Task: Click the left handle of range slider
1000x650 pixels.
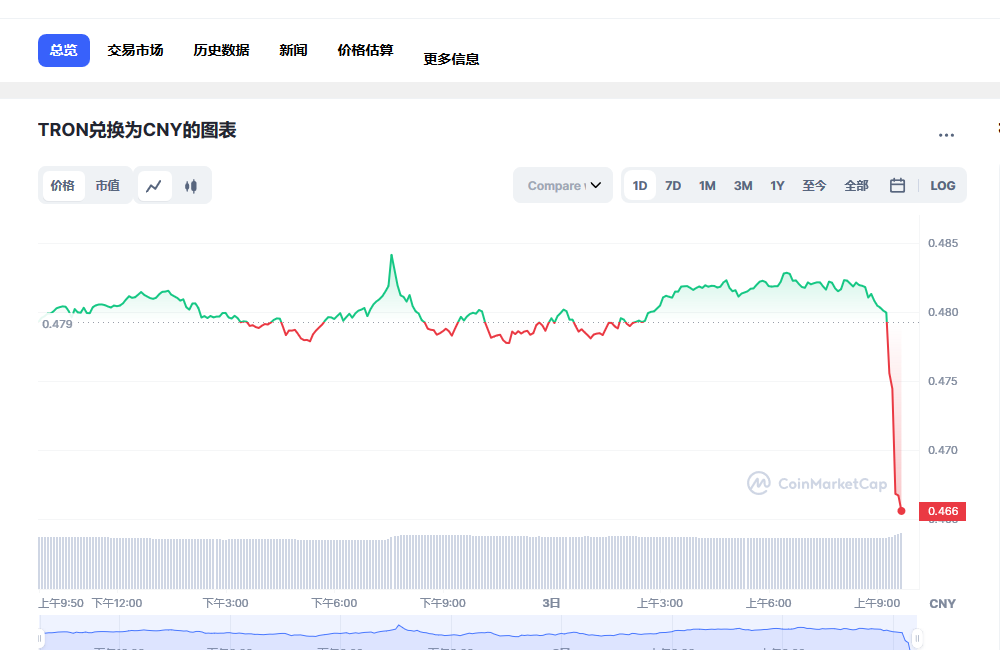Action: coord(40,638)
